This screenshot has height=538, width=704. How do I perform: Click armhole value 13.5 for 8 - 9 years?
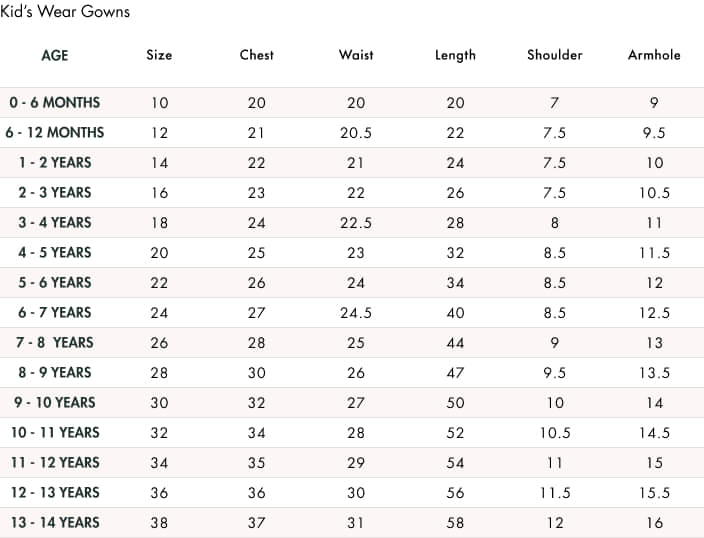pyautogui.click(x=654, y=373)
